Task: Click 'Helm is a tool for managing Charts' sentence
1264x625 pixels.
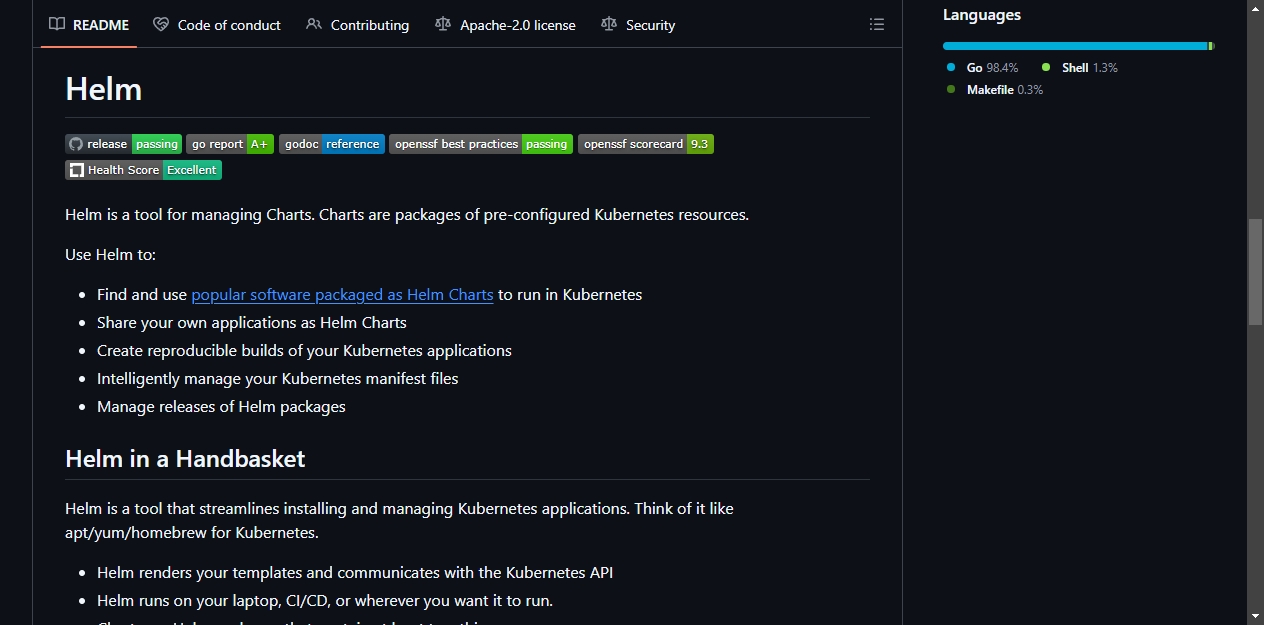Action: 407,214
